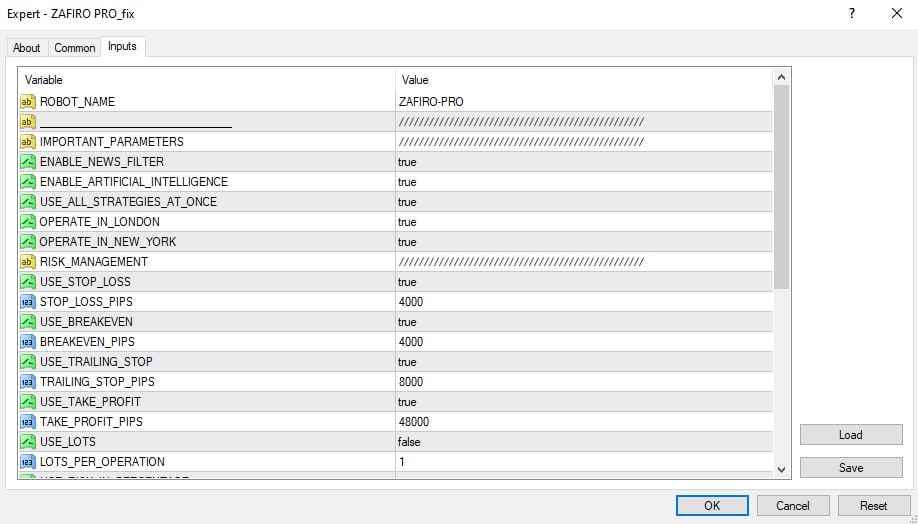Select the LOTS_PER_OPERATION value 1

[x=584, y=461]
